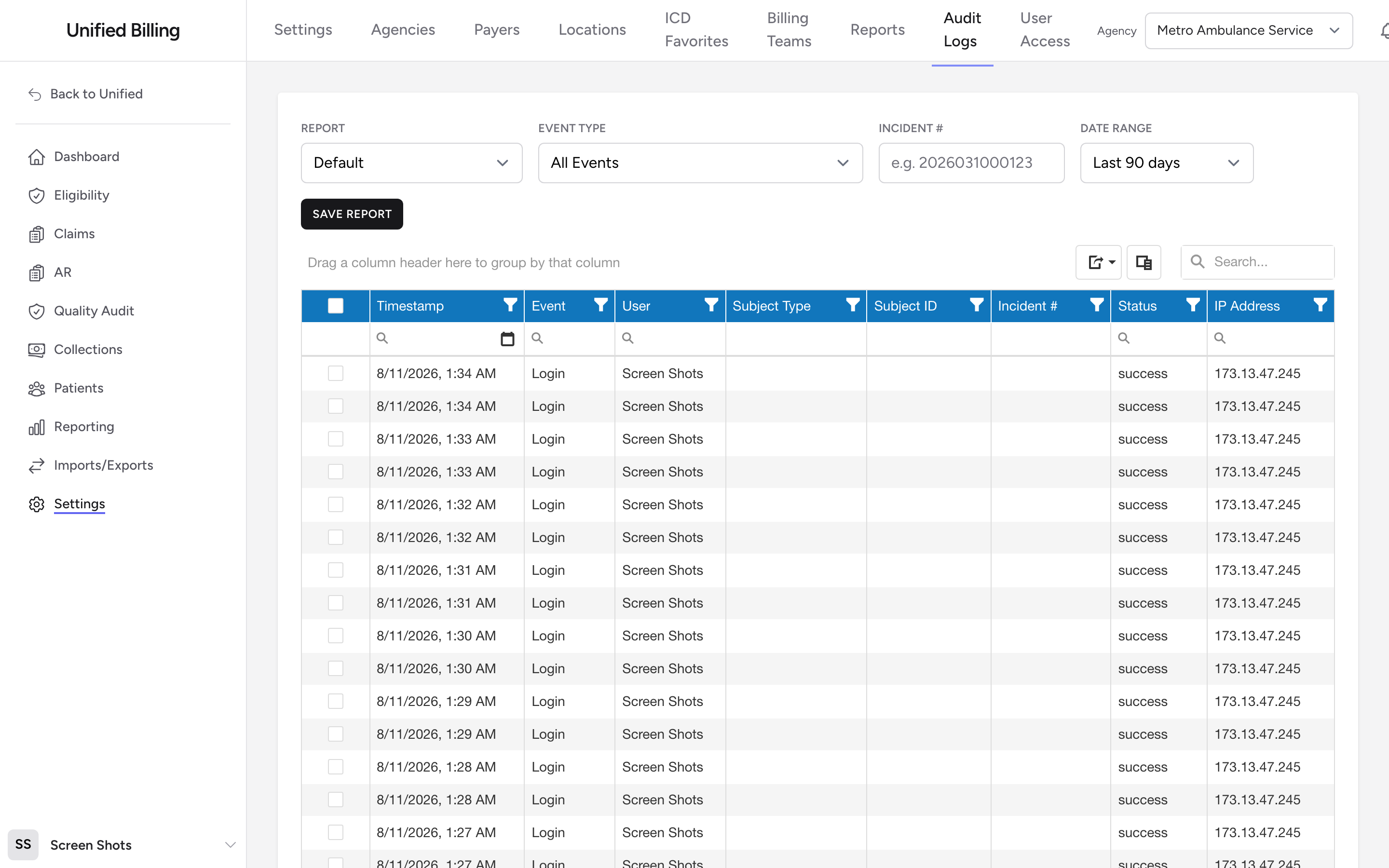The height and width of the screenshot is (868, 1389).
Task: Click the Collections money icon
Action: (37, 350)
